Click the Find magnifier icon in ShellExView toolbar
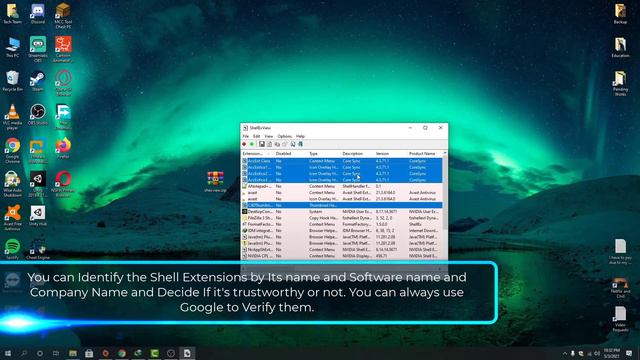The height and width of the screenshot is (360, 640). coord(293,144)
